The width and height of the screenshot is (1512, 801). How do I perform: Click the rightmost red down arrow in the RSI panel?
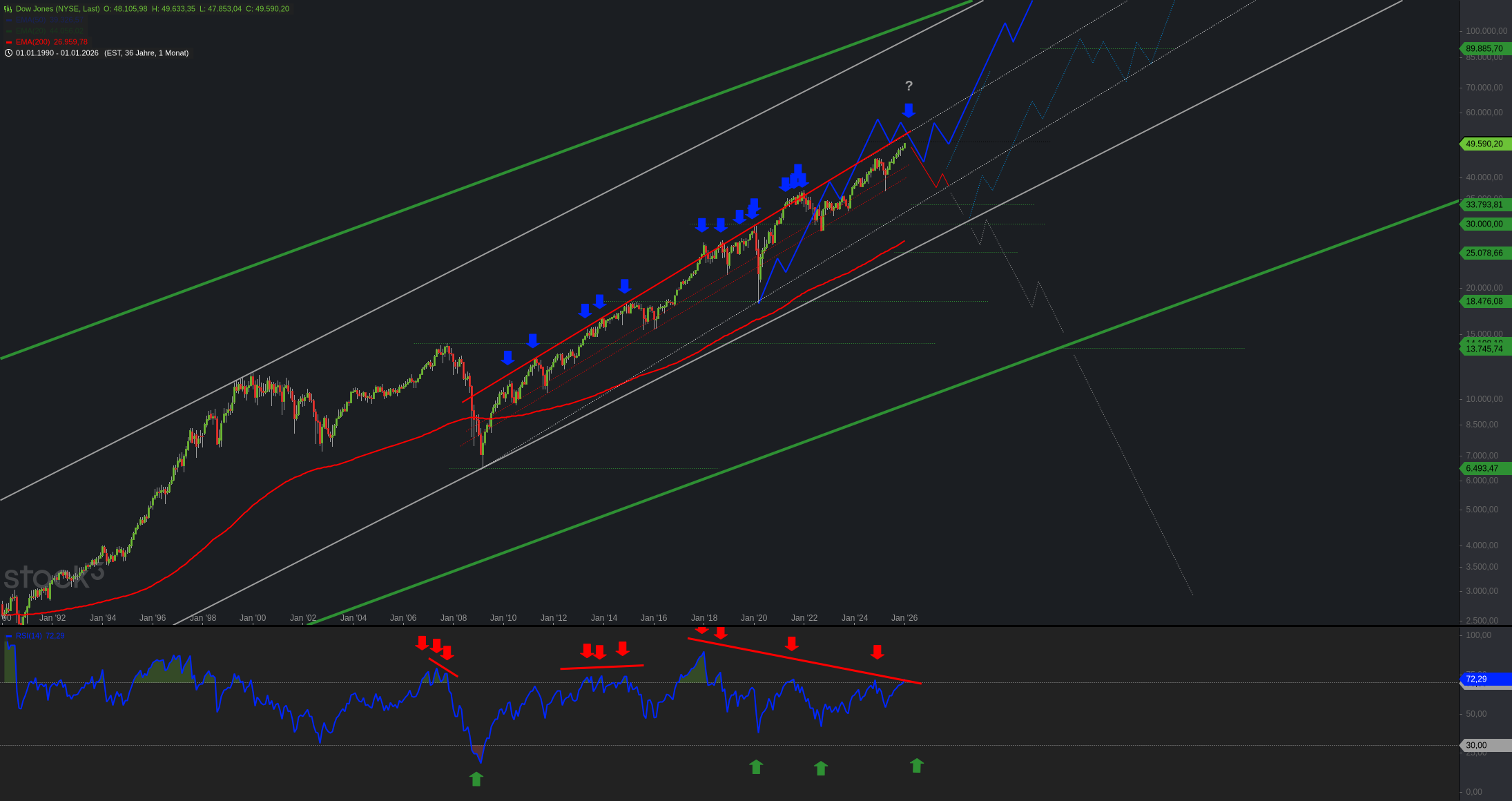coord(877,652)
